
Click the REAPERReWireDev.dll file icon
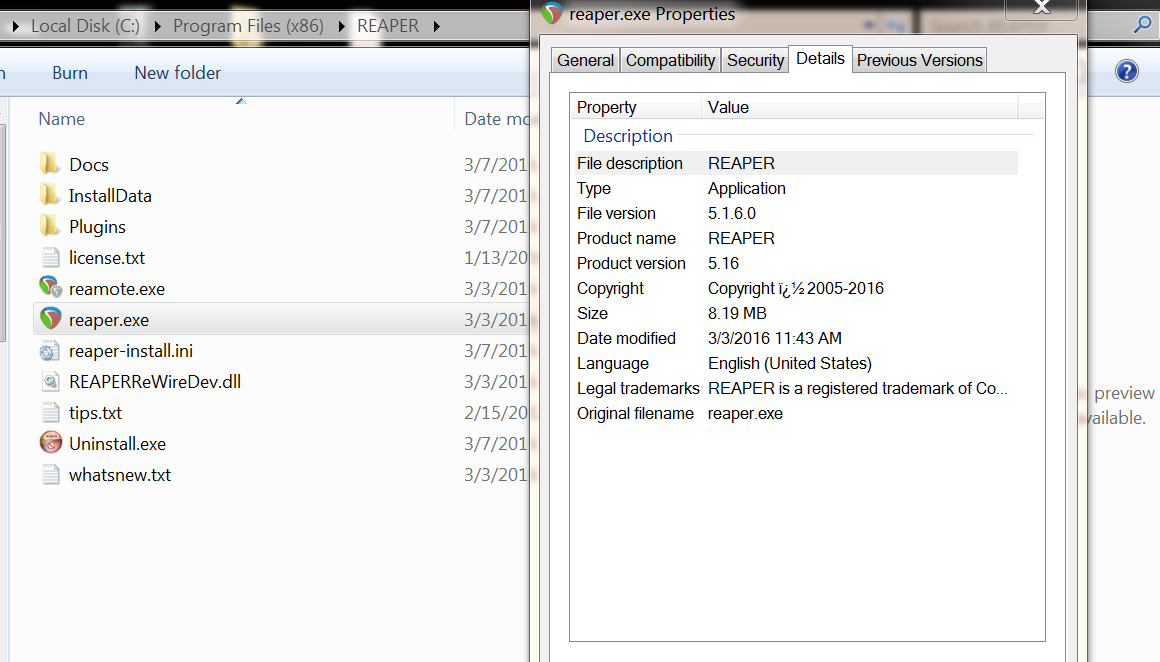(x=50, y=382)
